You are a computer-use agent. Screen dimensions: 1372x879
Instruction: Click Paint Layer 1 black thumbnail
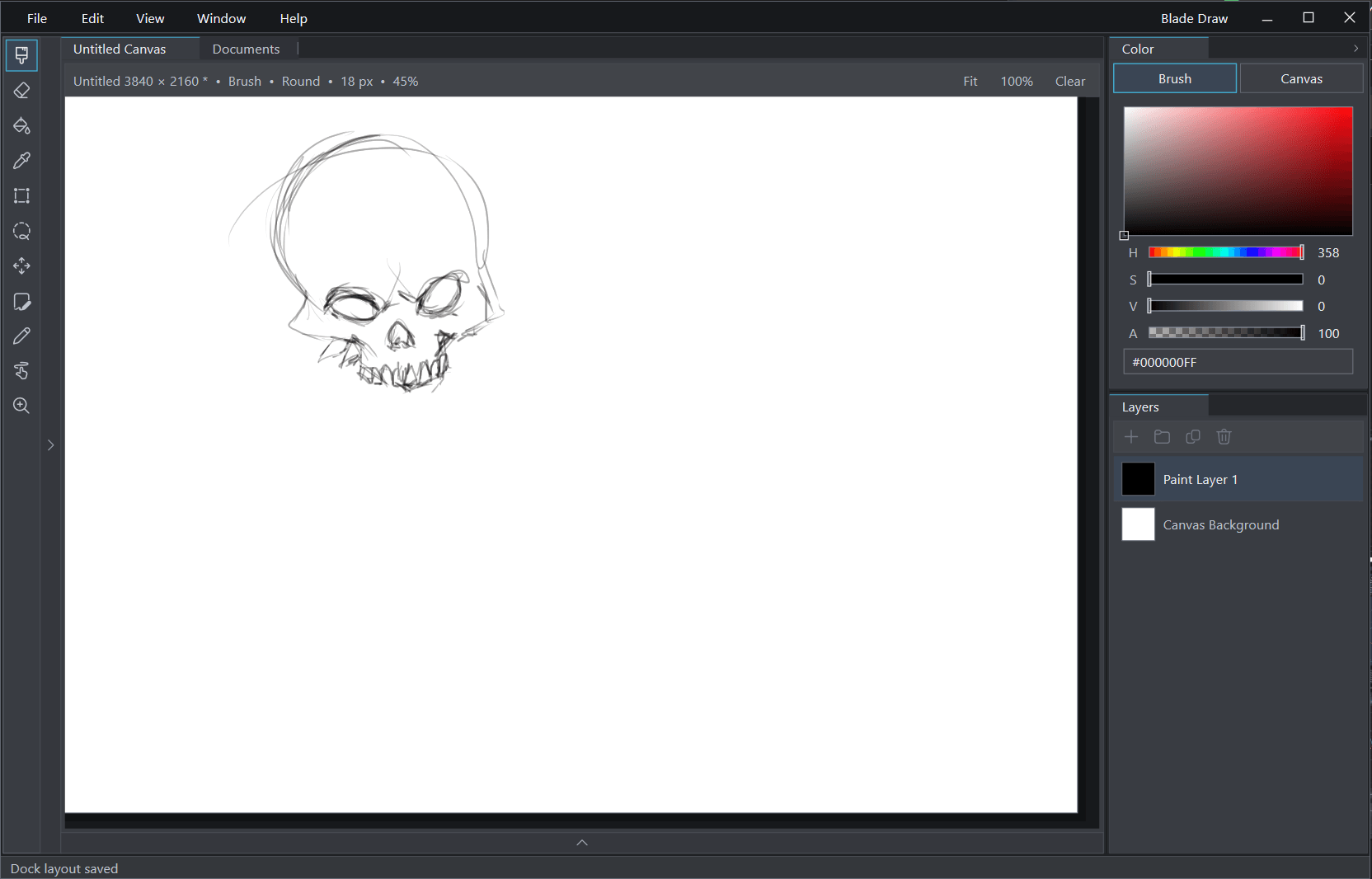tap(1138, 479)
